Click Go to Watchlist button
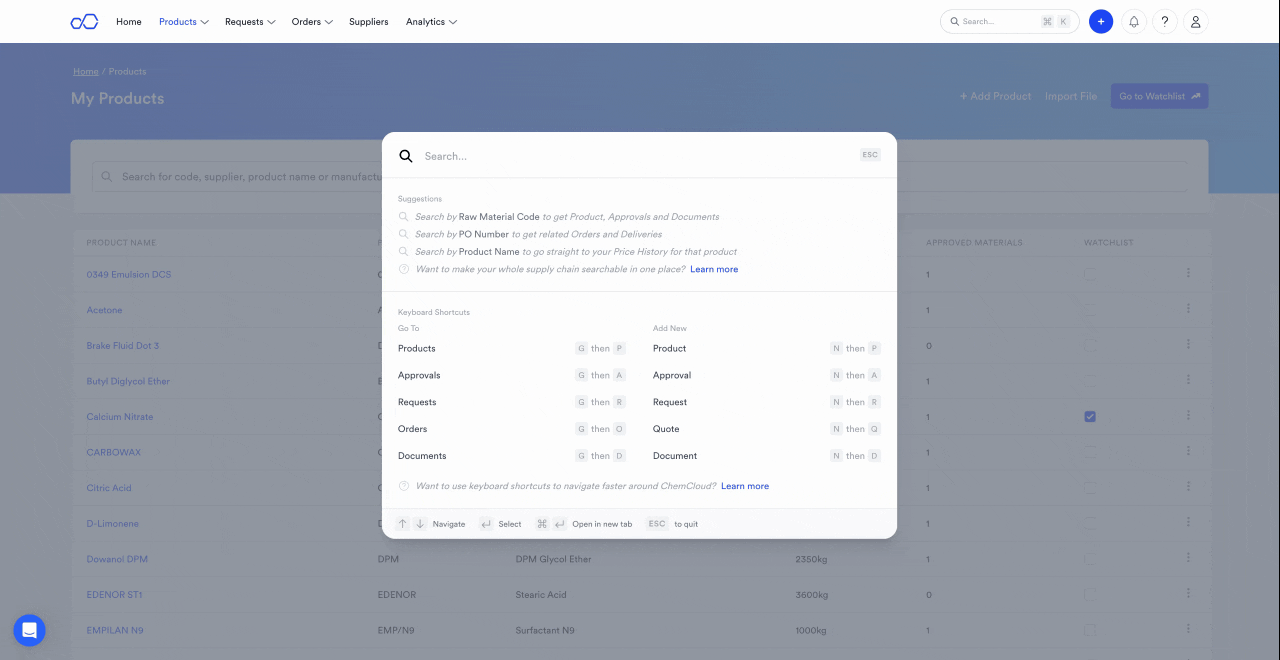 tap(1159, 96)
